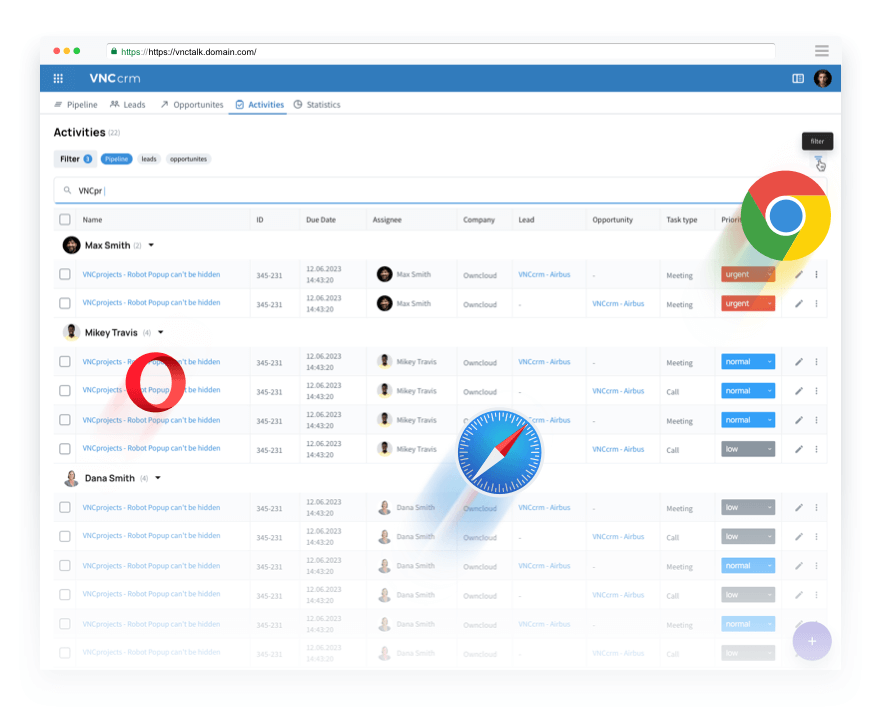Click the filter funnel icon
881x720 pixels.
point(818,160)
